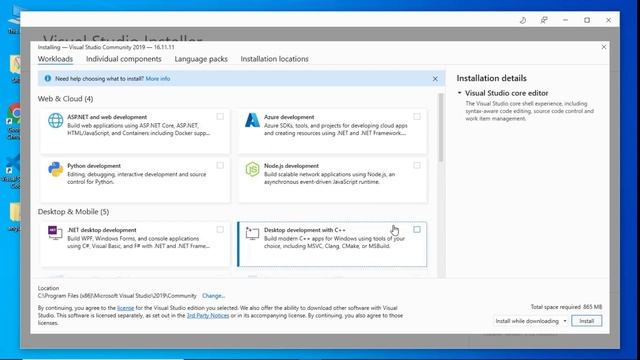Image resolution: width=640 pixels, height=360 pixels.
Task: Click the ASP.NET web development globe icon
Action: [x=56, y=120]
